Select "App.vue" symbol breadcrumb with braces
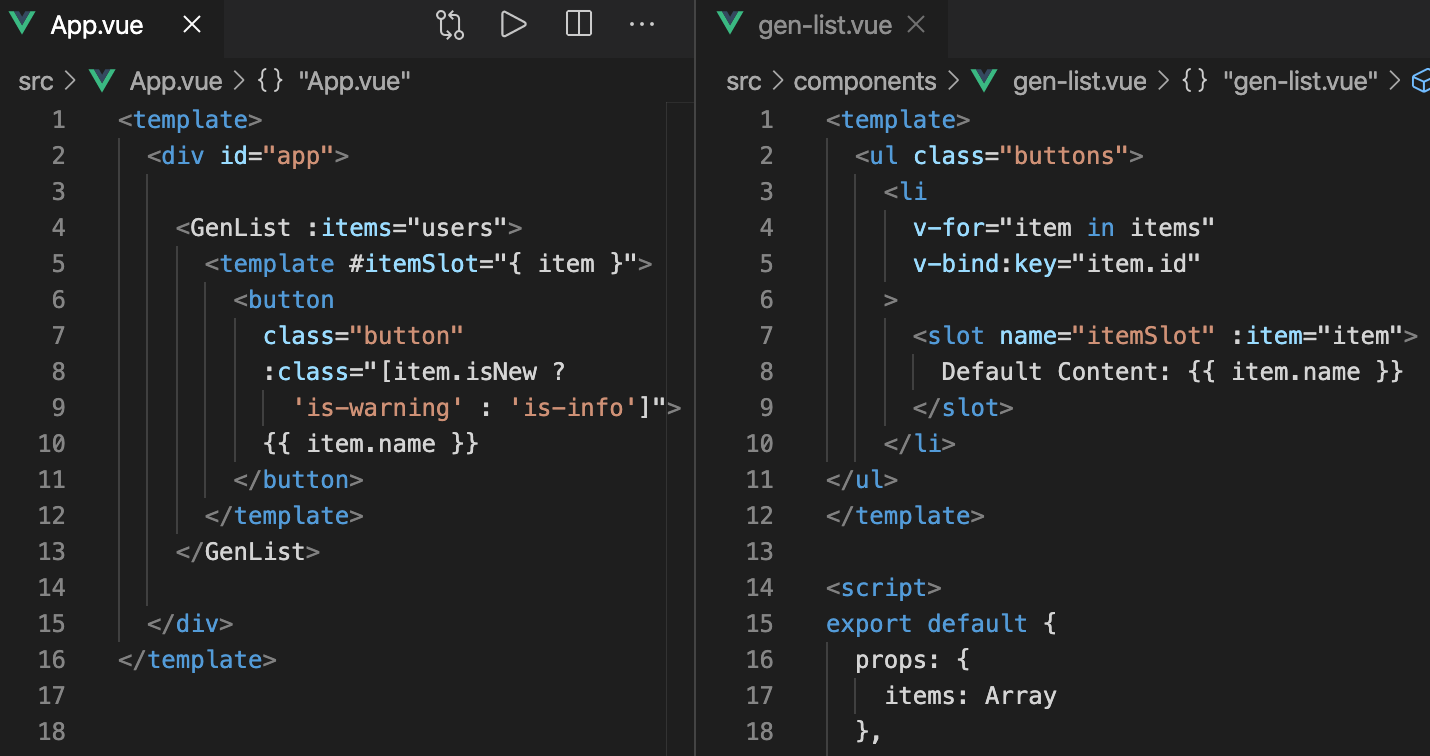 (334, 81)
